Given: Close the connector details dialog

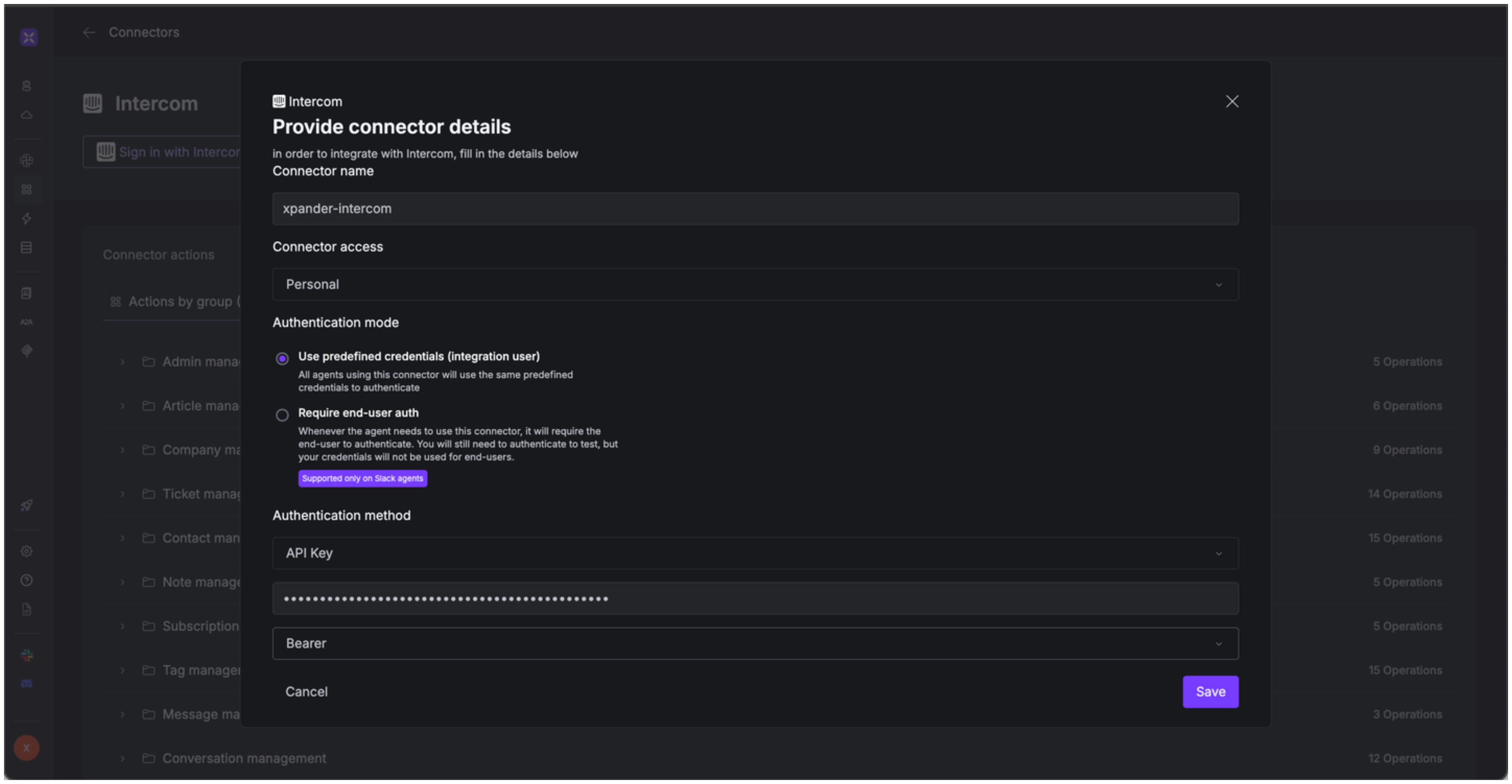Looking at the screenshot, I should pos(1232,102).
